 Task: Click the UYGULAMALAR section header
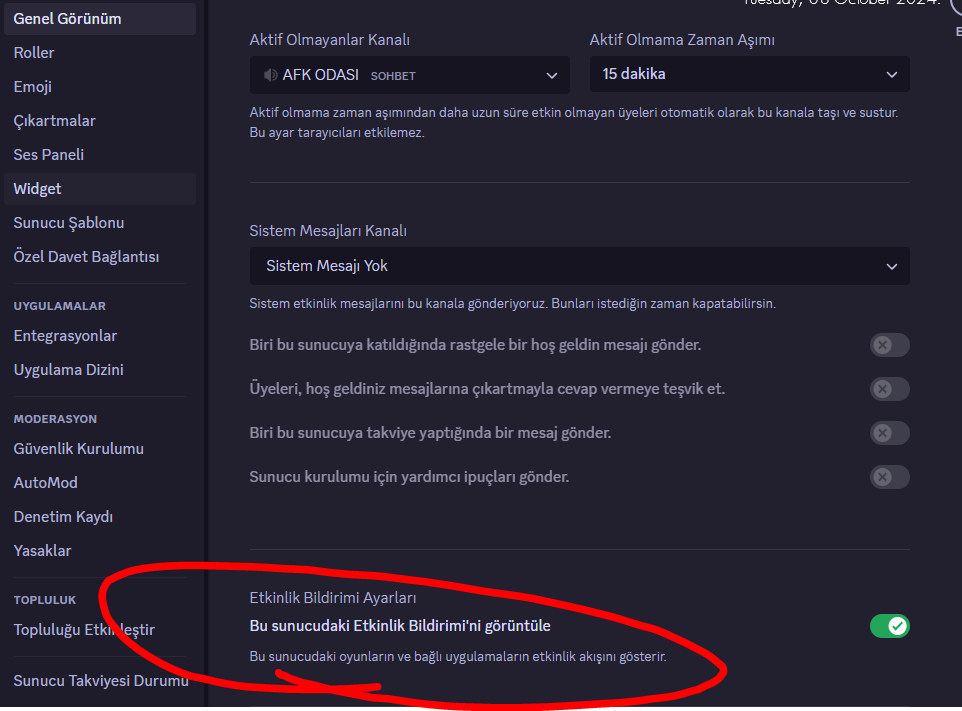point(60,306)
